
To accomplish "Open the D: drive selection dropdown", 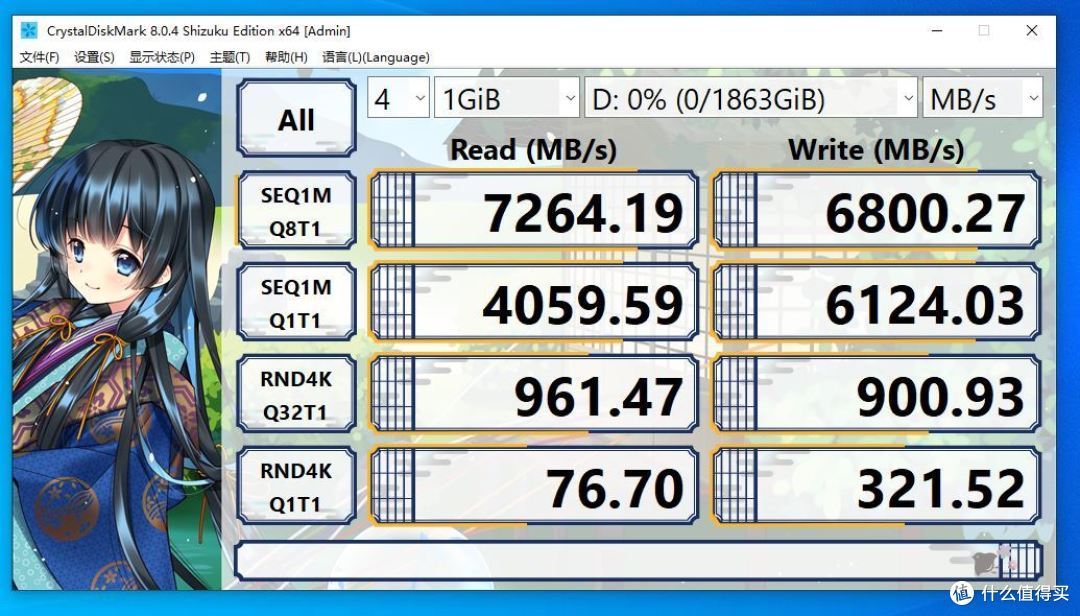I will [x=751, y=99].
